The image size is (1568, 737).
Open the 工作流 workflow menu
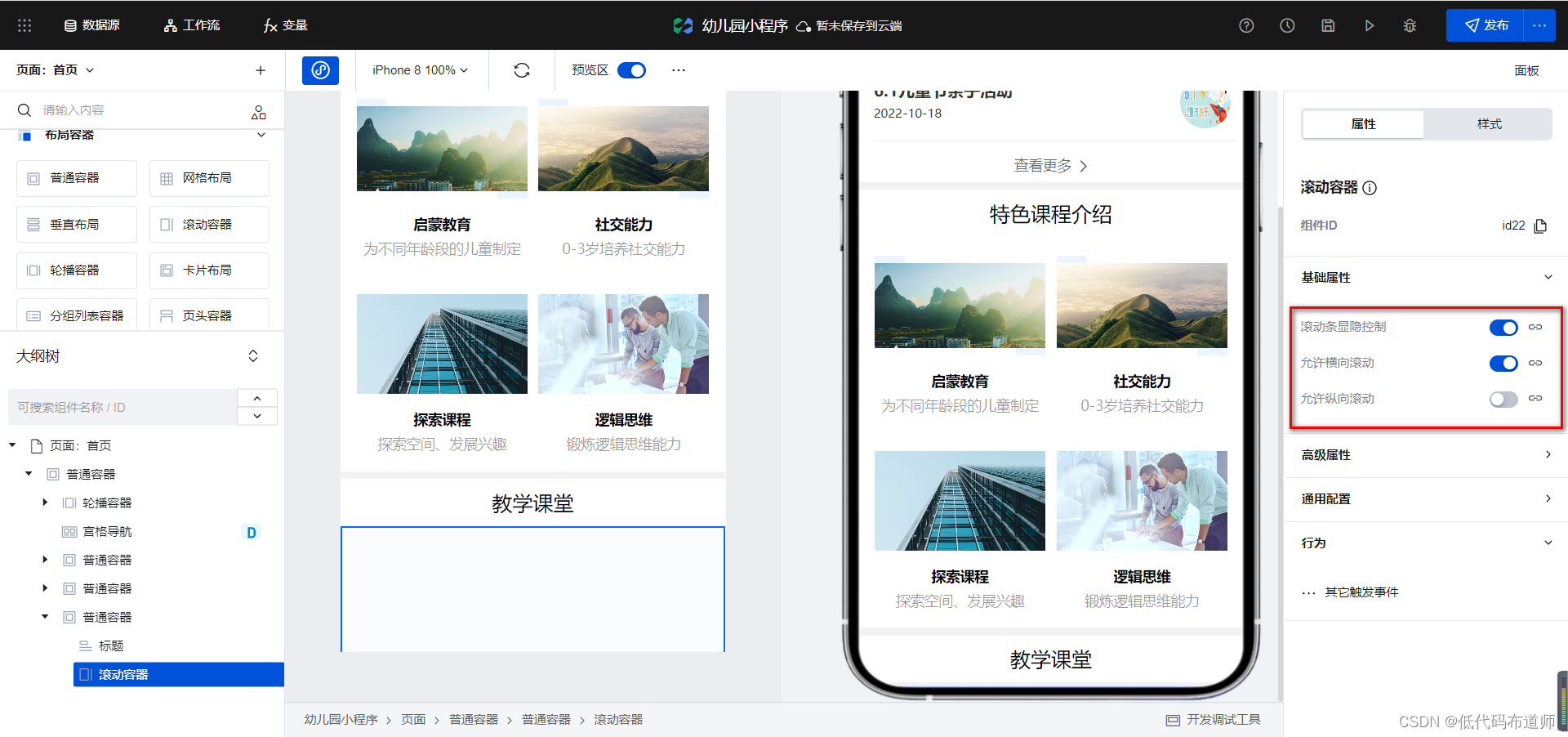click(192, 25)
